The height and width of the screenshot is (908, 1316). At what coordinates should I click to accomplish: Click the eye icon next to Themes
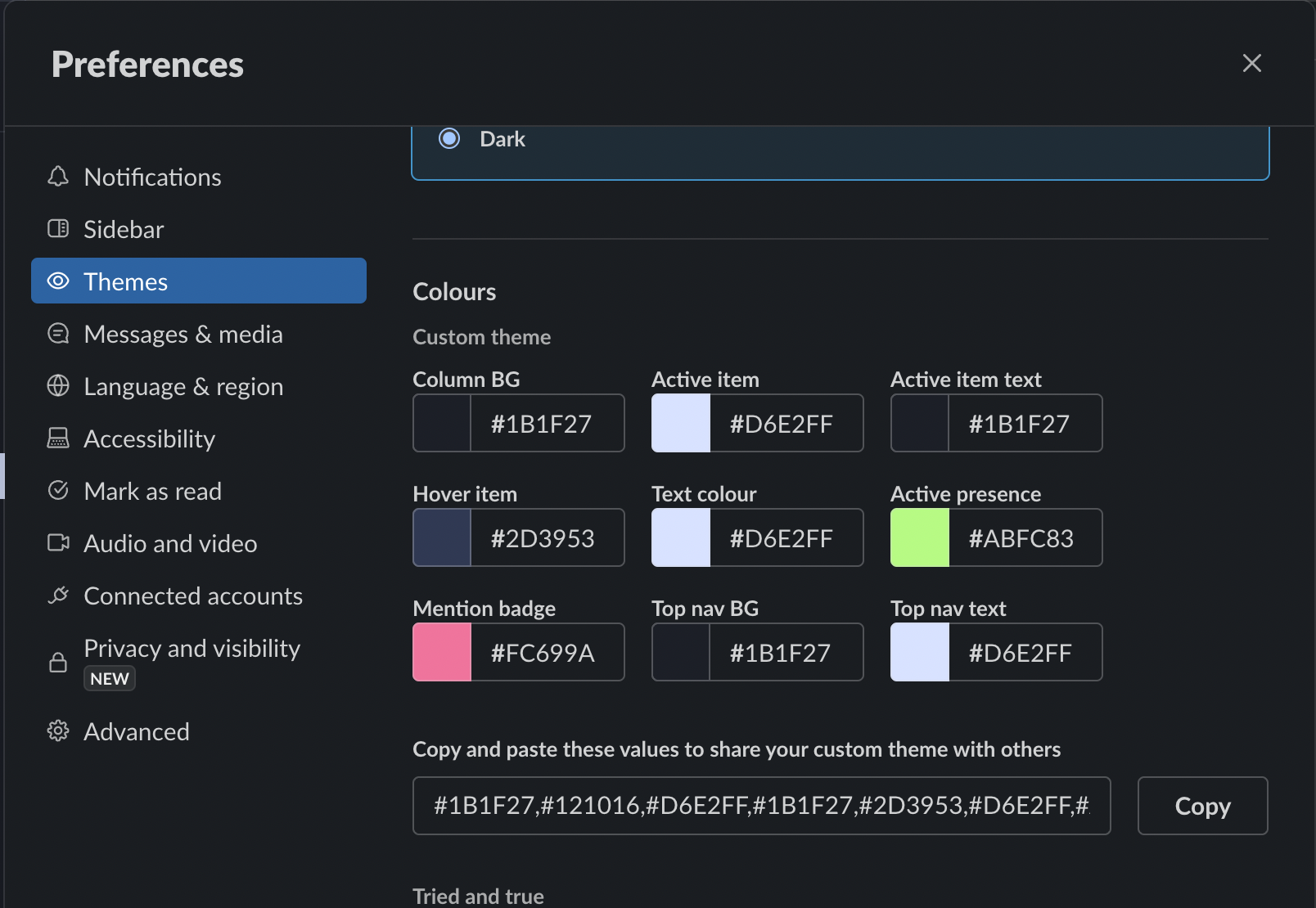click(x=58, y=281)
